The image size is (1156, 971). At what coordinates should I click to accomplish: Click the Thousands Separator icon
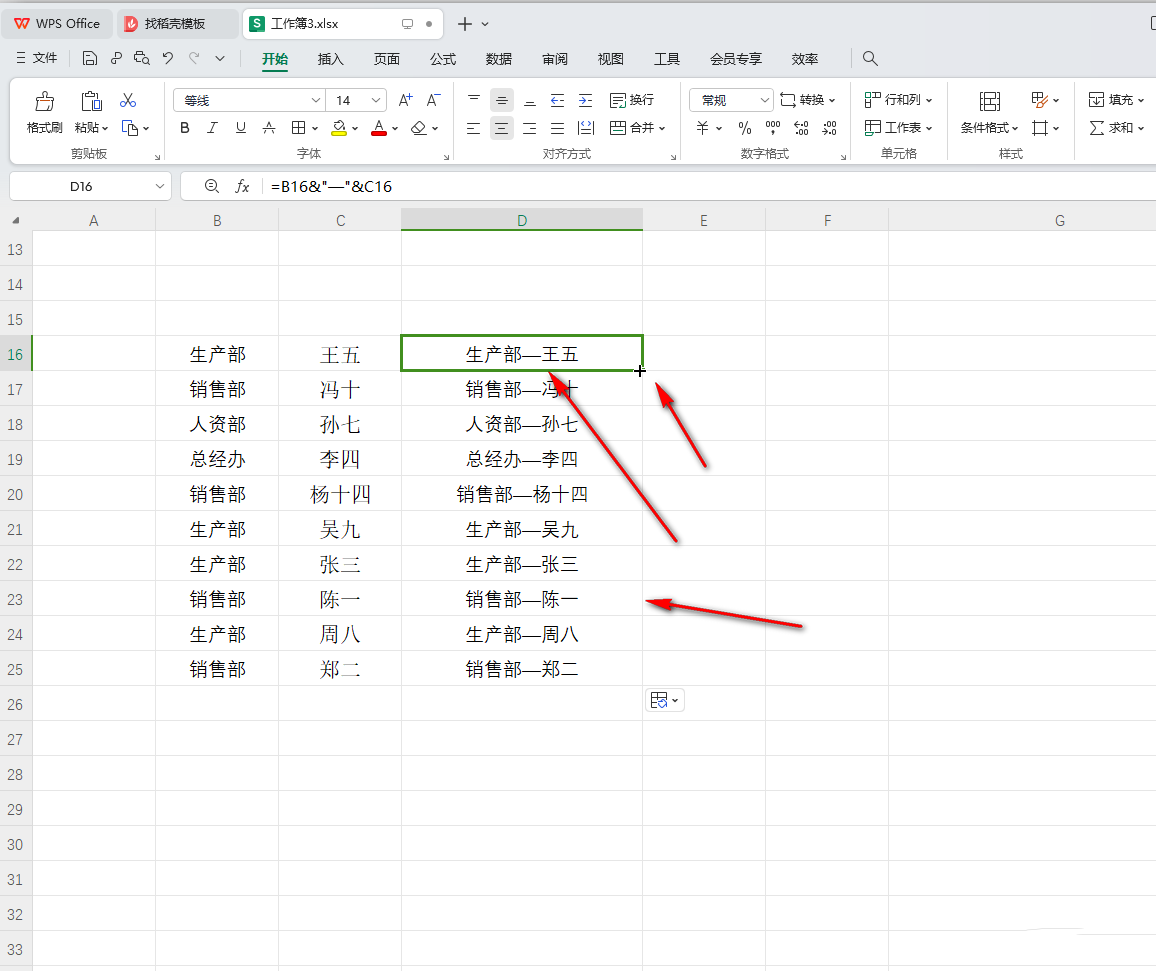point(773,128)
